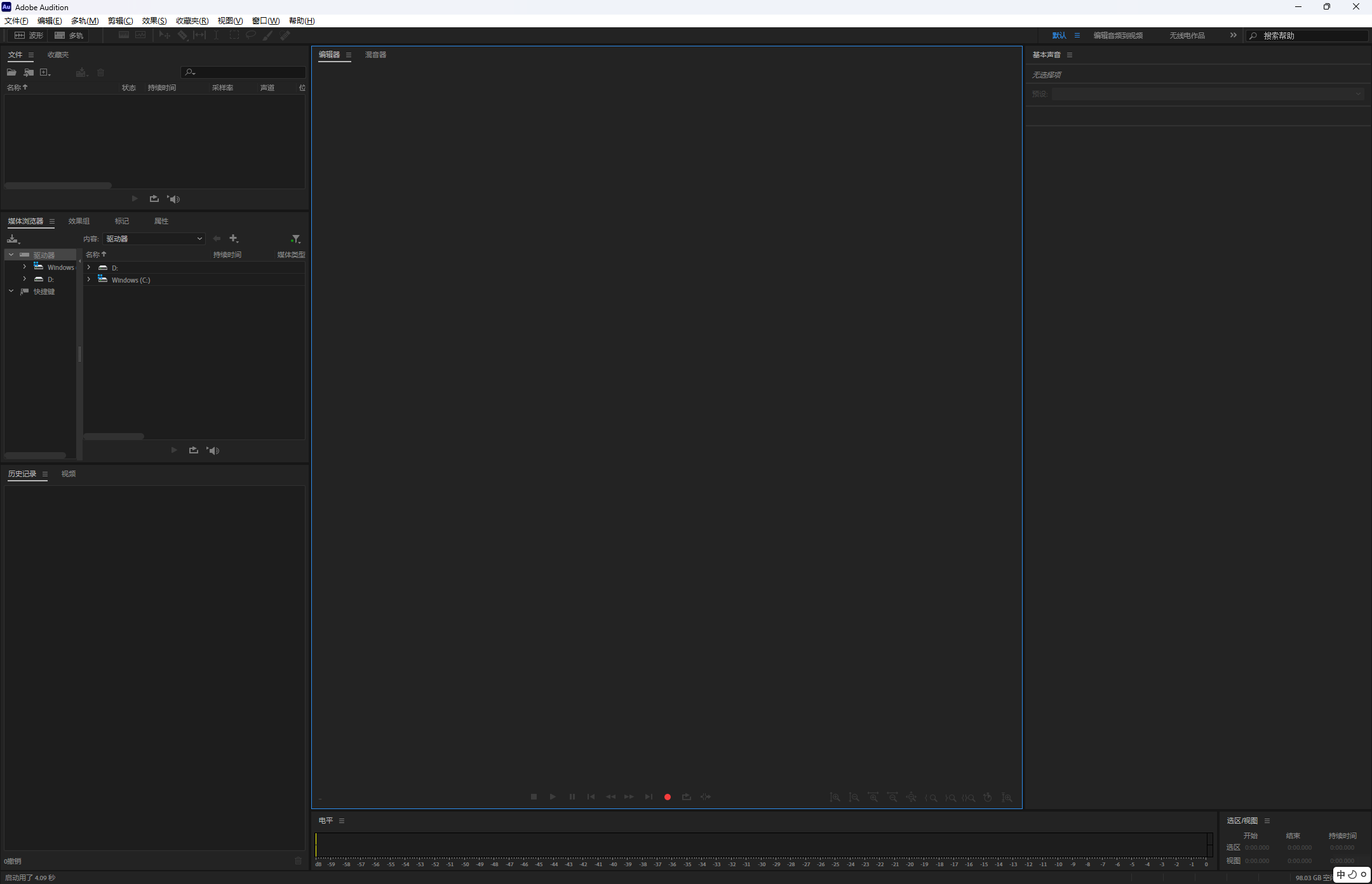The width and height of the screenshot is (1372, 884).
Task: Switch to Multitrack (多轨) view
Action: tap(69, 36)
